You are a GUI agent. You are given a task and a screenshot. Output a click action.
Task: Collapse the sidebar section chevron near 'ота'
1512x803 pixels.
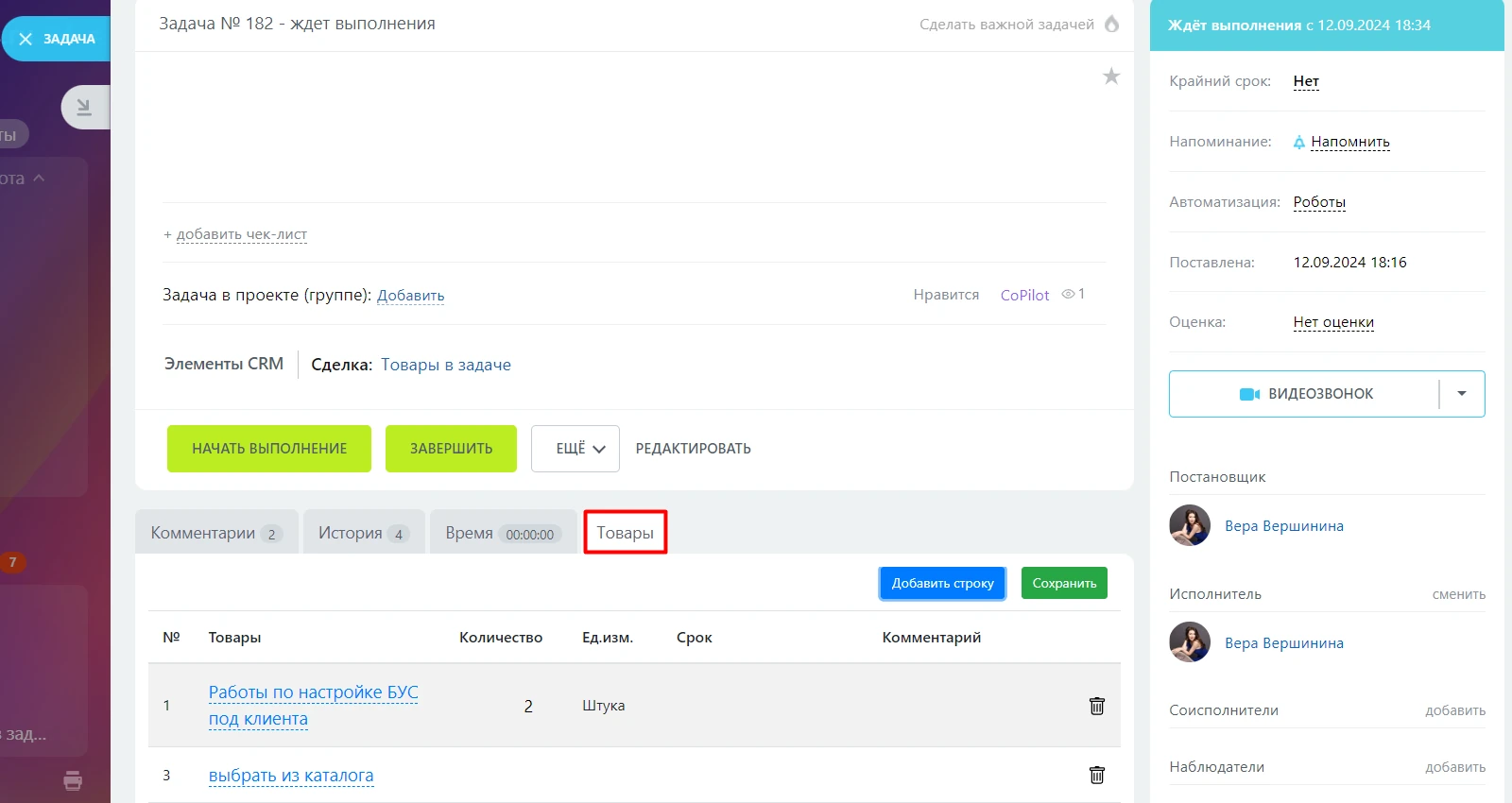[39, 178]
